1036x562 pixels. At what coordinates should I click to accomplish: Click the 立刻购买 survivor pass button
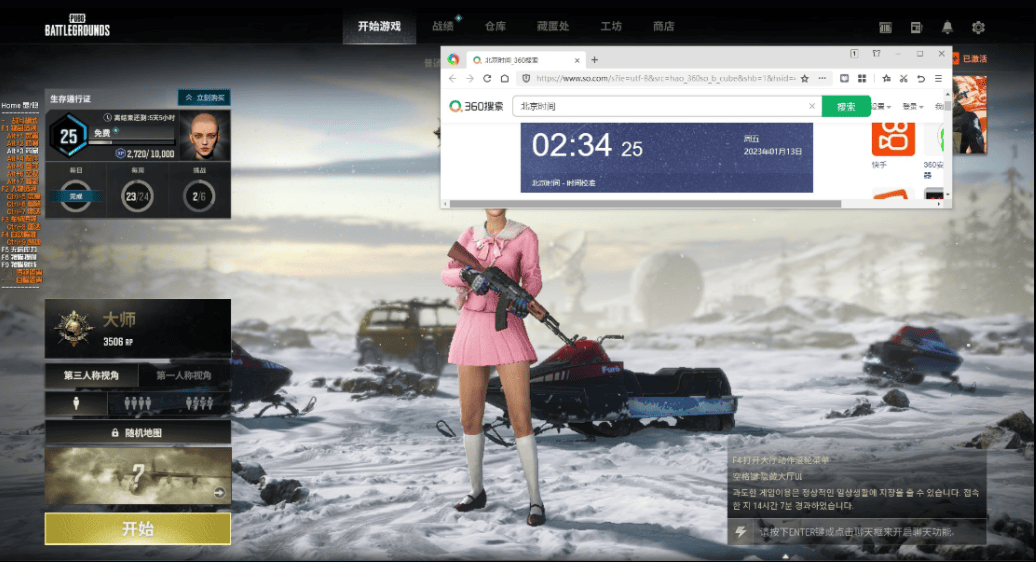(x=204, y=98)
